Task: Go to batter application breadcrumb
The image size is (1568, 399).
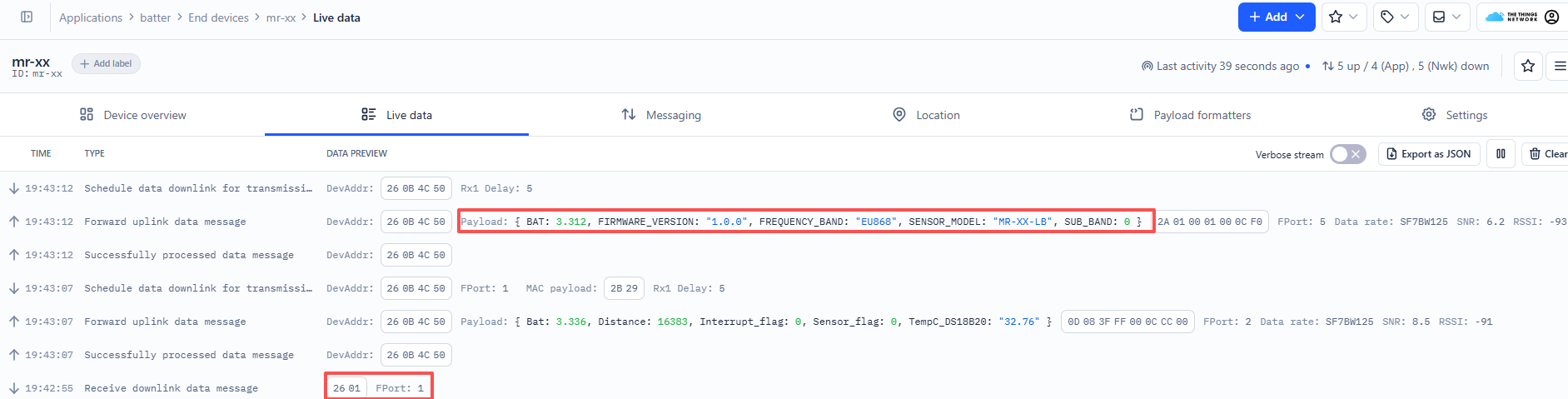Action: tap(155, 17)
